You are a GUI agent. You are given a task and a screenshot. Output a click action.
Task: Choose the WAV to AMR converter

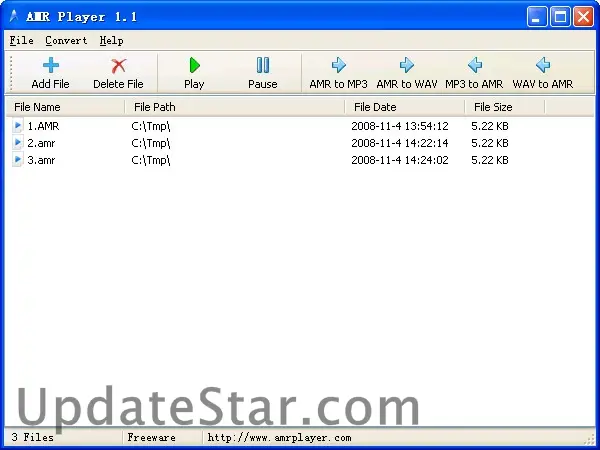[543, 73]
